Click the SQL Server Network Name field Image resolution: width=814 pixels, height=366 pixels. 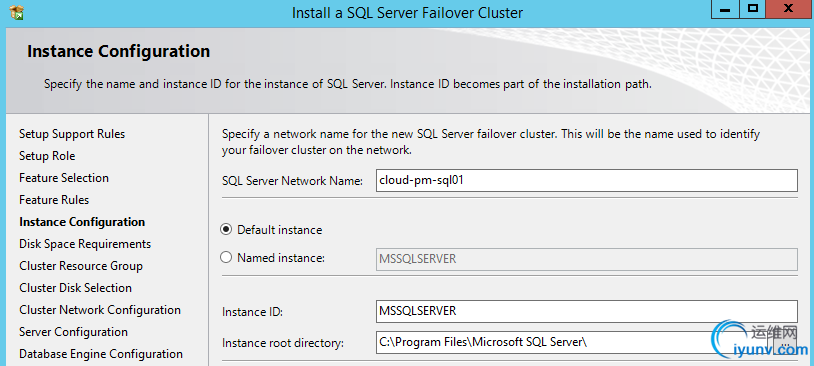click(587, 181)
